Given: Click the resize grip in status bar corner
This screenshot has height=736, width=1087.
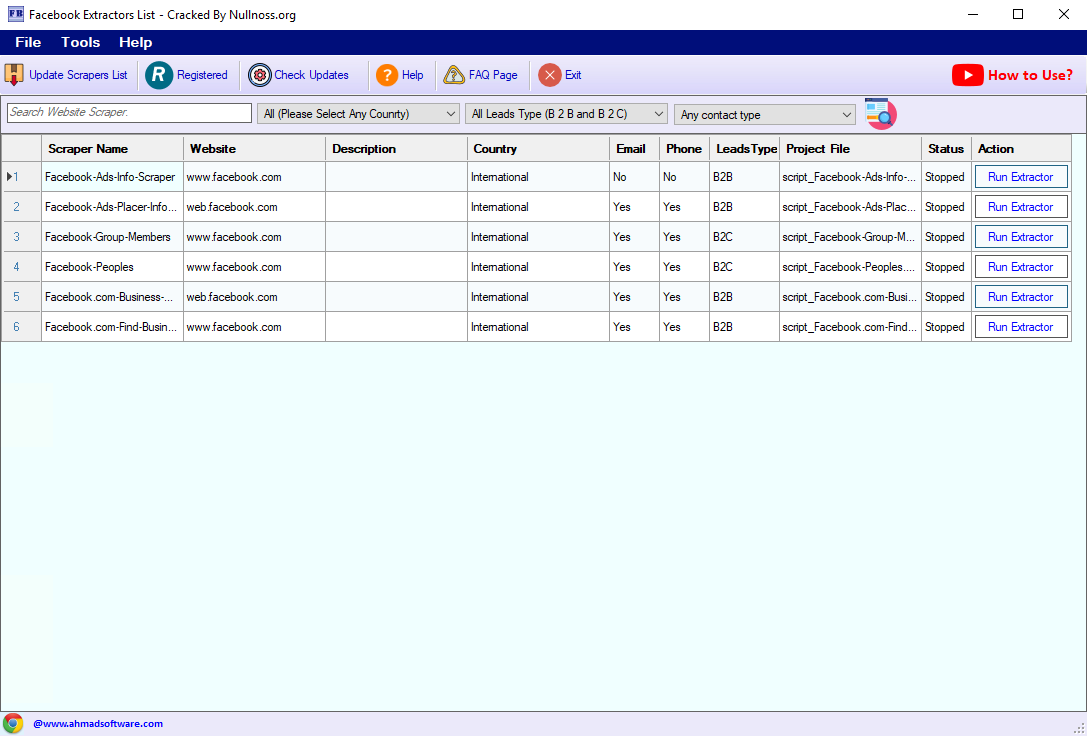Looking at the screenshot, I should click(x=1078, y=727).
